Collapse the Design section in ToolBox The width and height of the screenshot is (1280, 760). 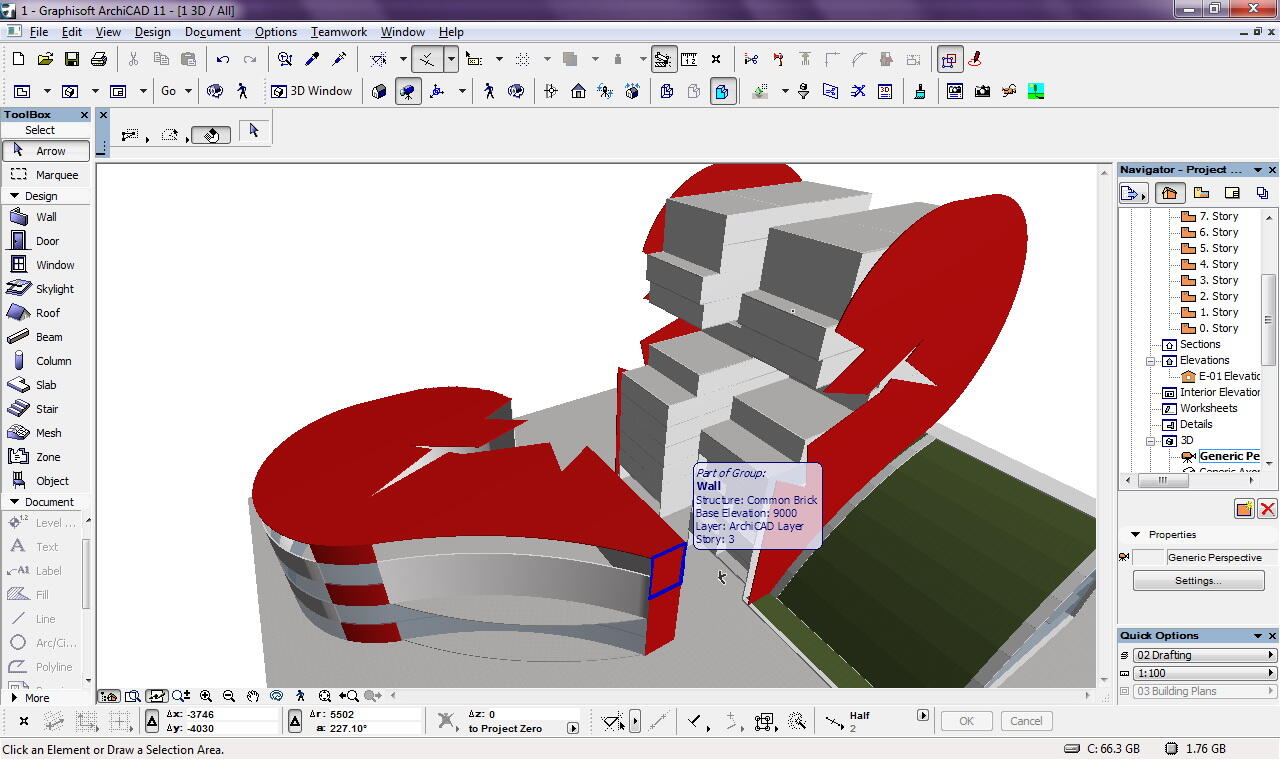pos(14,196)
